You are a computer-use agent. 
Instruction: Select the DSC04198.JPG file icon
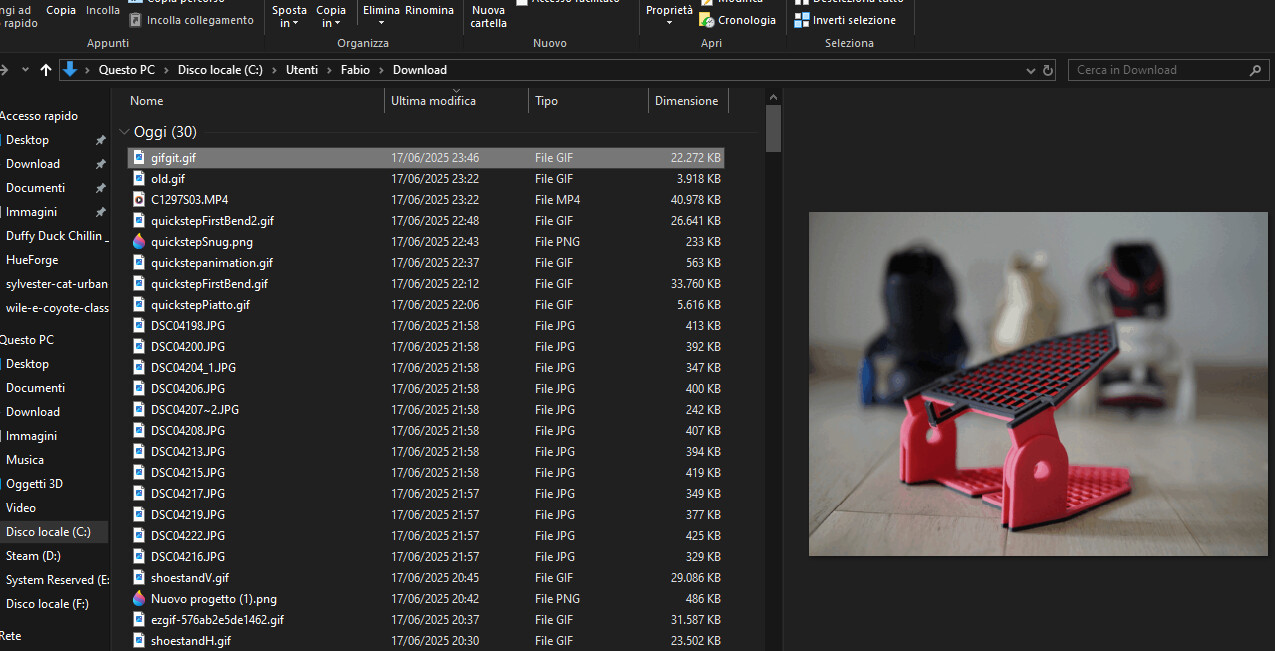point(140,326)
